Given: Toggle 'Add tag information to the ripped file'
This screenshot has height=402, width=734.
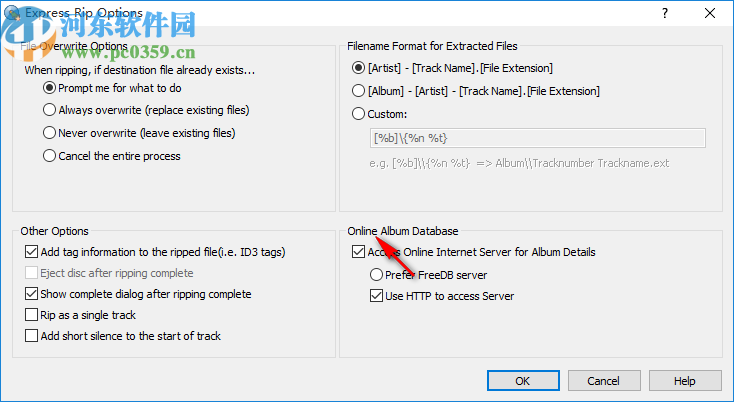Looking at the screenshot, I should (x=32, y=252).
